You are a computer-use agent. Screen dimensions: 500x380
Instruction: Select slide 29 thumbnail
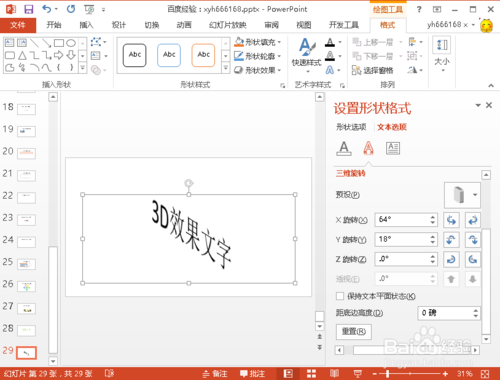(27, 353)
